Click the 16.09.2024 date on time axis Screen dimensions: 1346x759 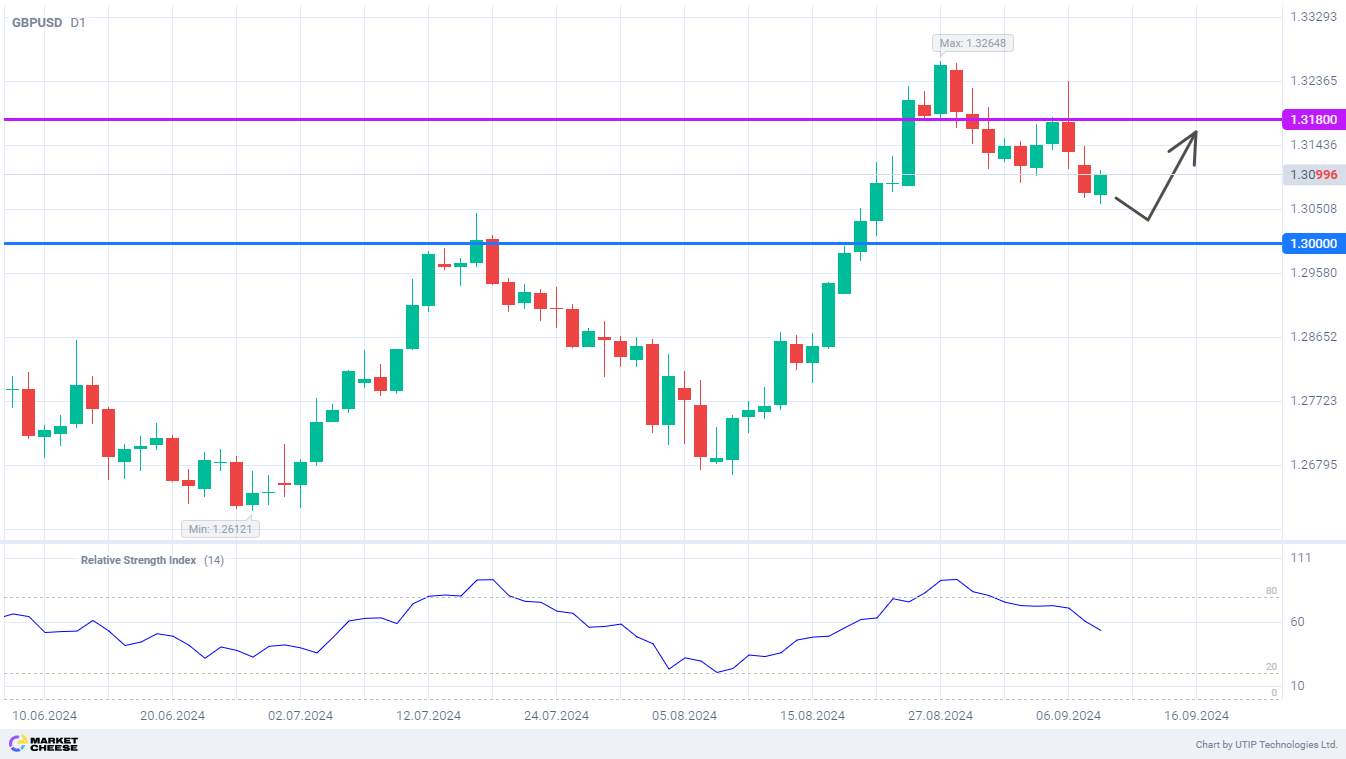1196,716
